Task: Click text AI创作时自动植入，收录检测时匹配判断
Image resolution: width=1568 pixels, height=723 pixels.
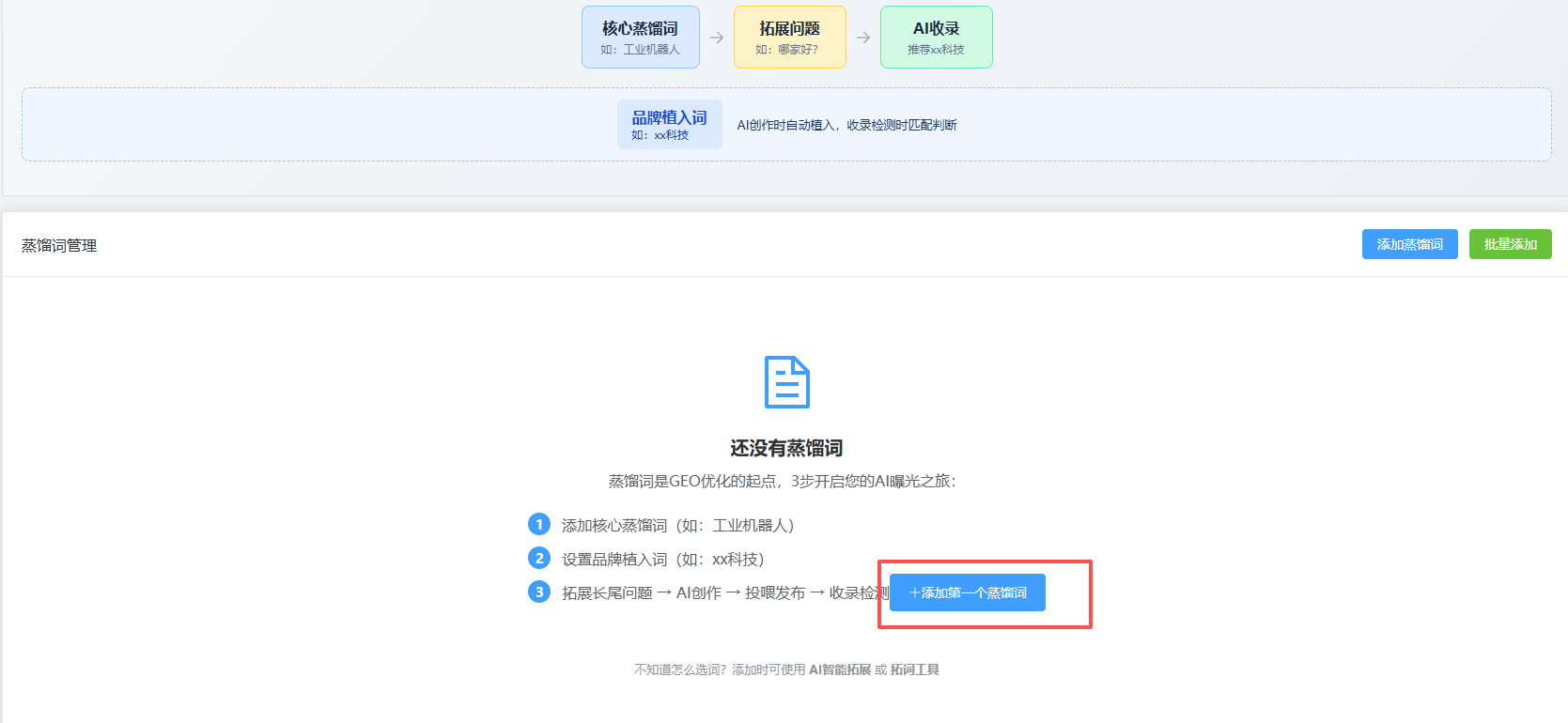Action: [846, 125]
